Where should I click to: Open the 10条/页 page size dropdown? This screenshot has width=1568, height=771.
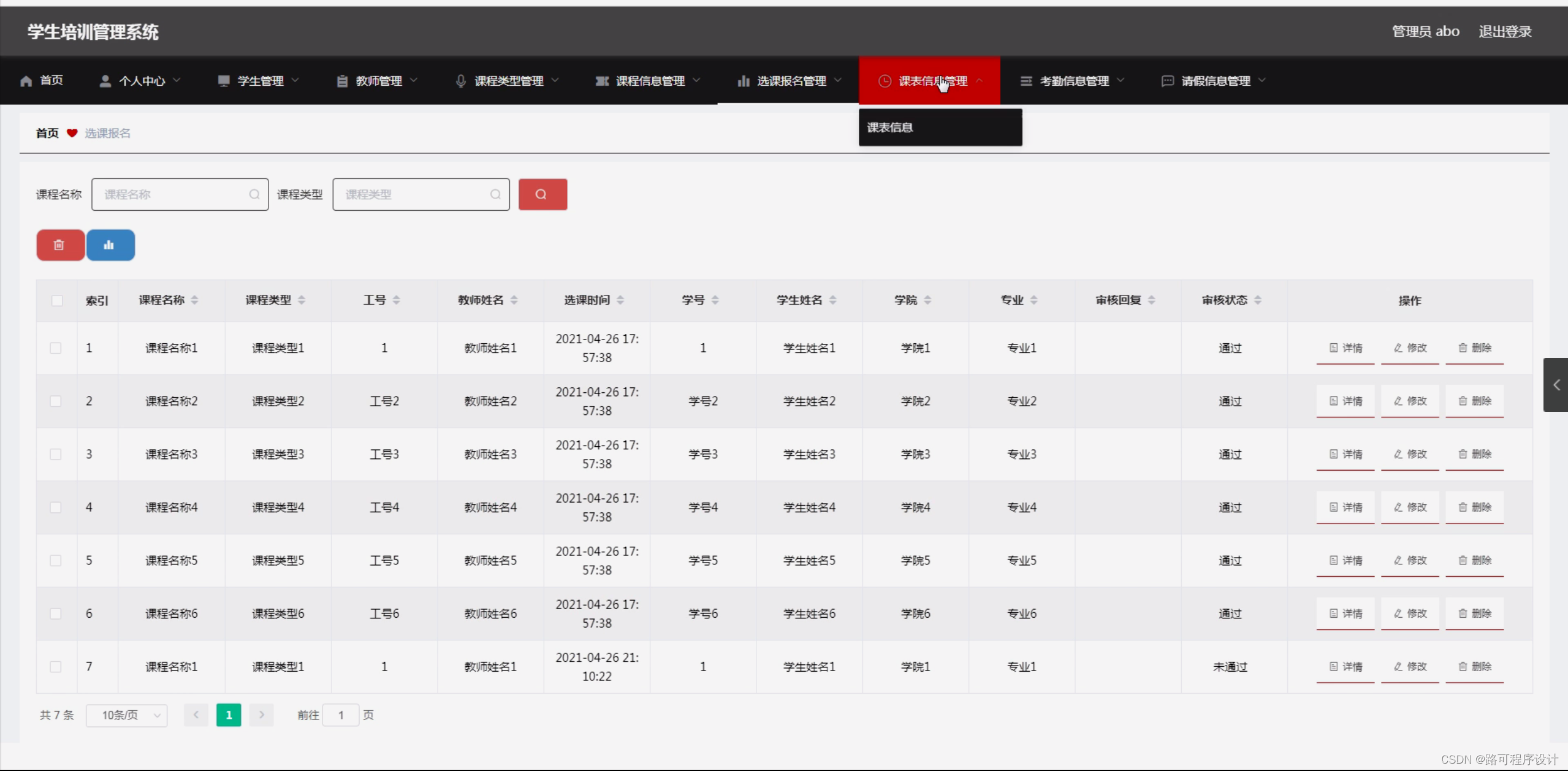pyautogui.click(x=127, y=715)
